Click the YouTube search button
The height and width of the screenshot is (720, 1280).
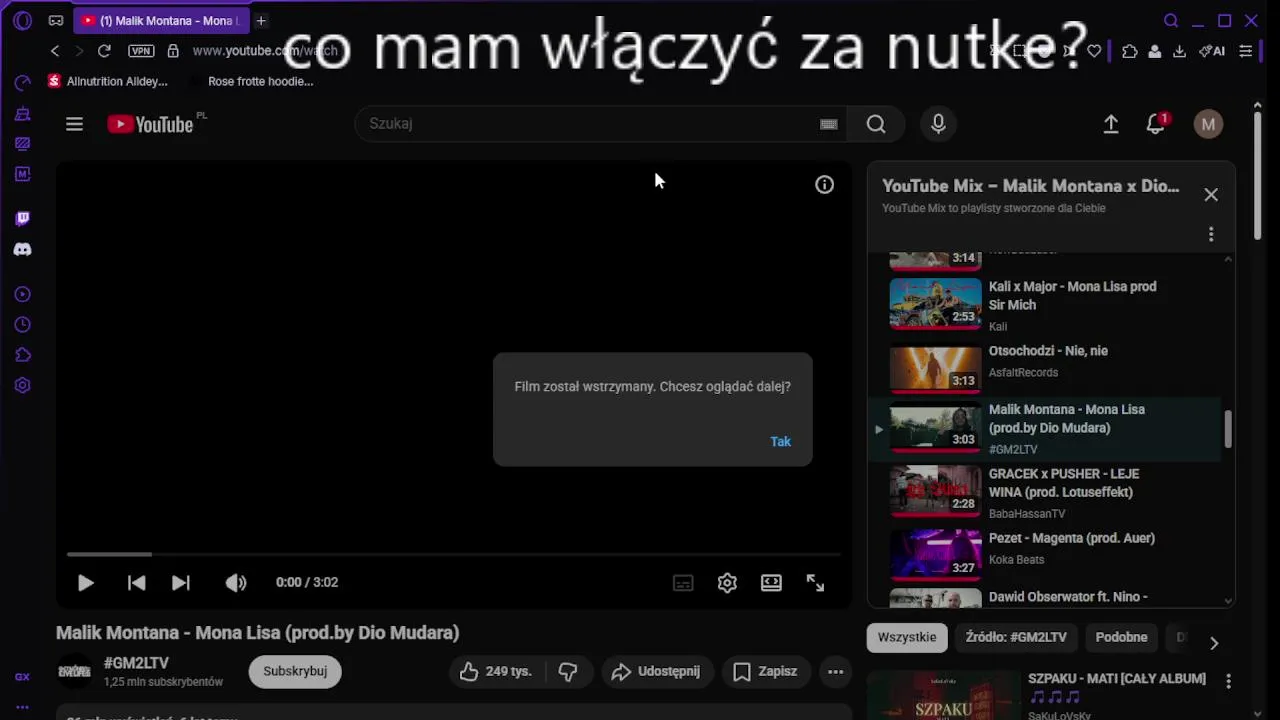point(876,124)
